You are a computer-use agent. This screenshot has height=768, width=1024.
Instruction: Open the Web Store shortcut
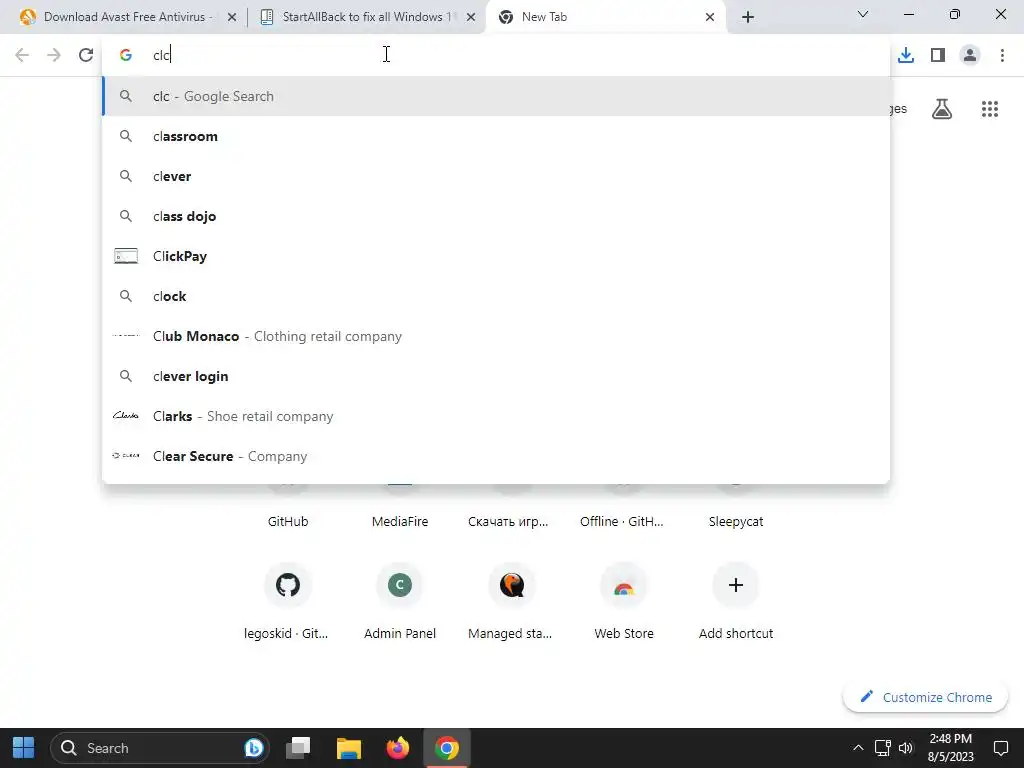624,601
